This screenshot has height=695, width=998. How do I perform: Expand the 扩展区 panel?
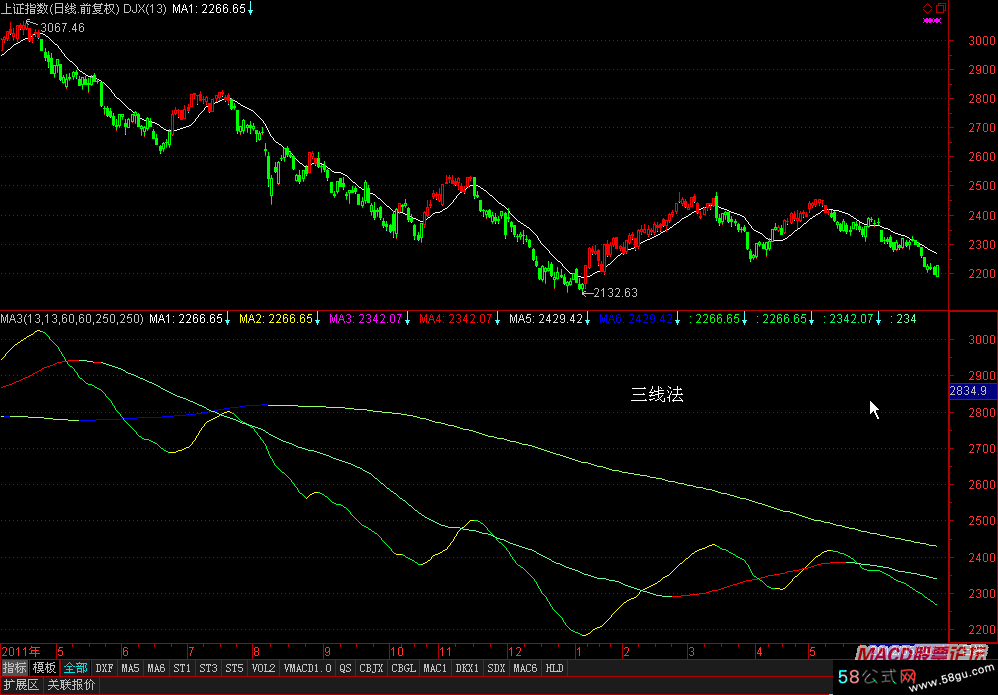point(20,685)
